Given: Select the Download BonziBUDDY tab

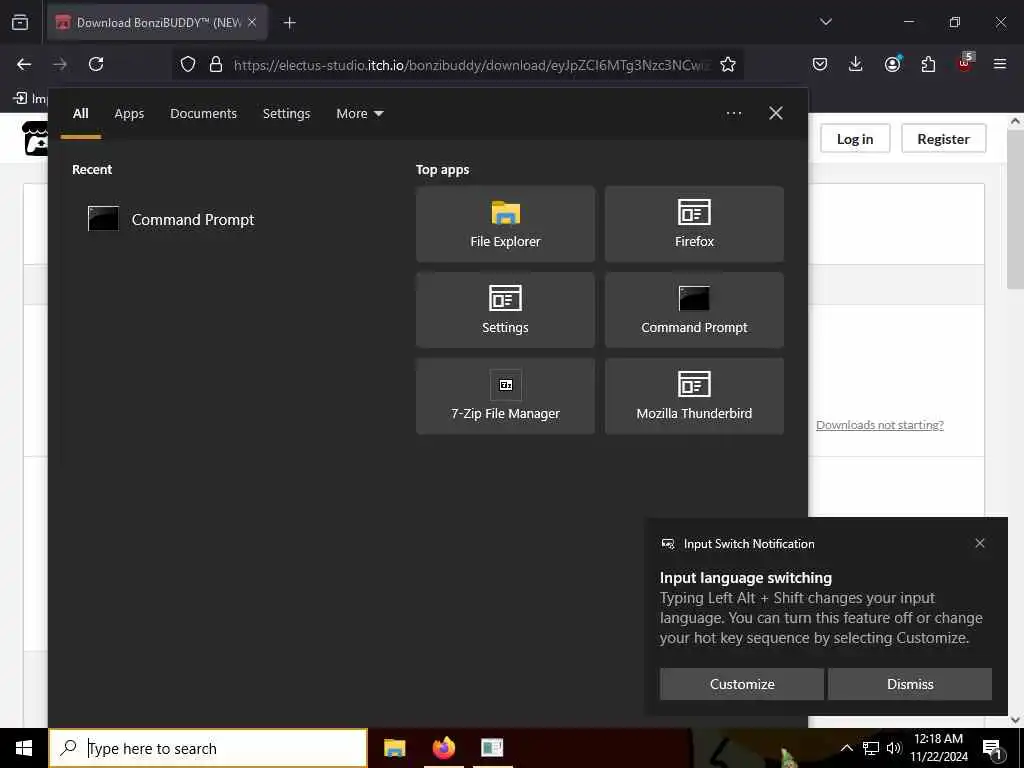Looking at the screenshot, I should point(157,22).
